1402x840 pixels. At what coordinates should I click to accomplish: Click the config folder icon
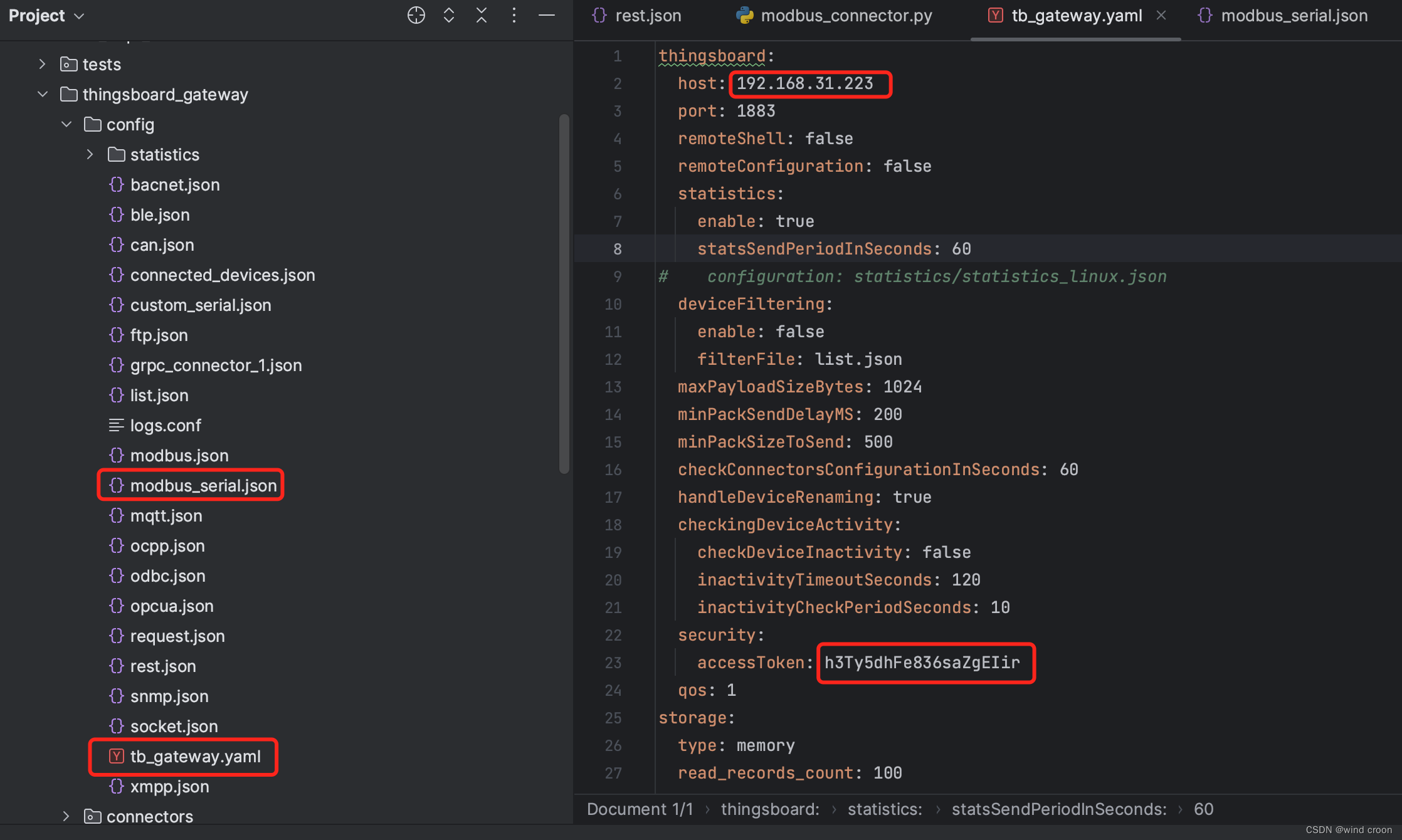(x=93, y=124)
